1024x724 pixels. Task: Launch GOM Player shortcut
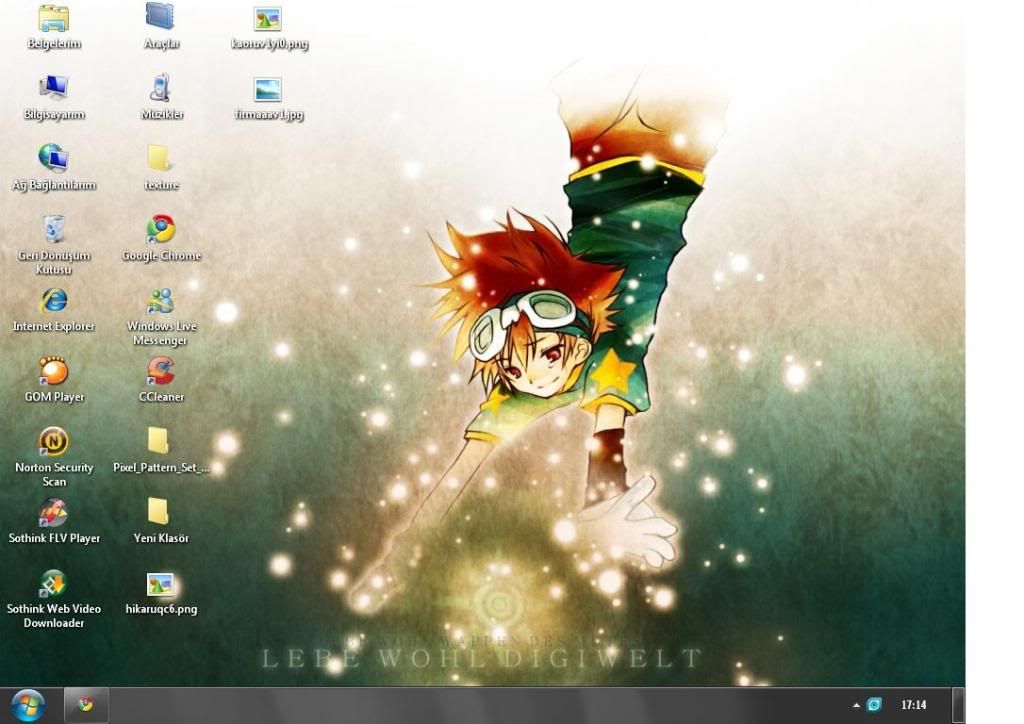pyautogui.click(x=54, y=371)
